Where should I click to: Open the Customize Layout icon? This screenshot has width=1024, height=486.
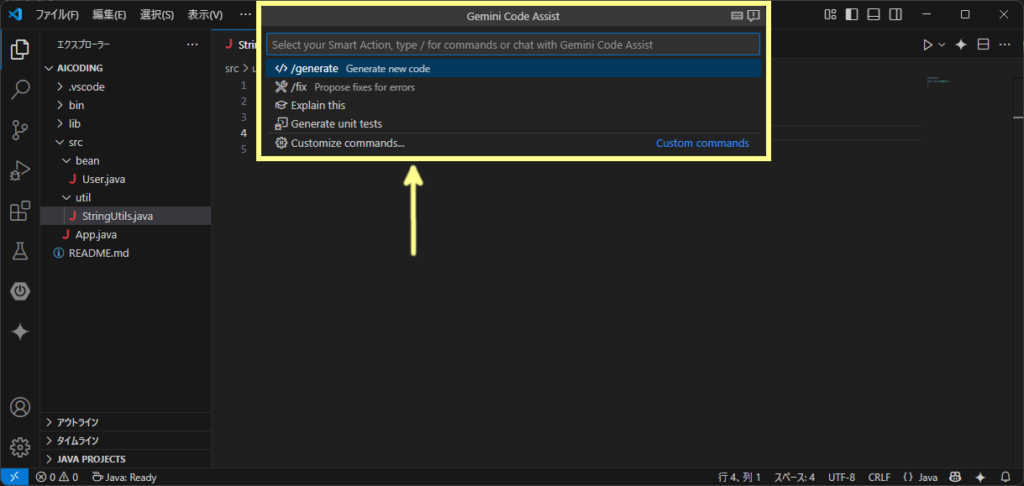click(831, 14)
